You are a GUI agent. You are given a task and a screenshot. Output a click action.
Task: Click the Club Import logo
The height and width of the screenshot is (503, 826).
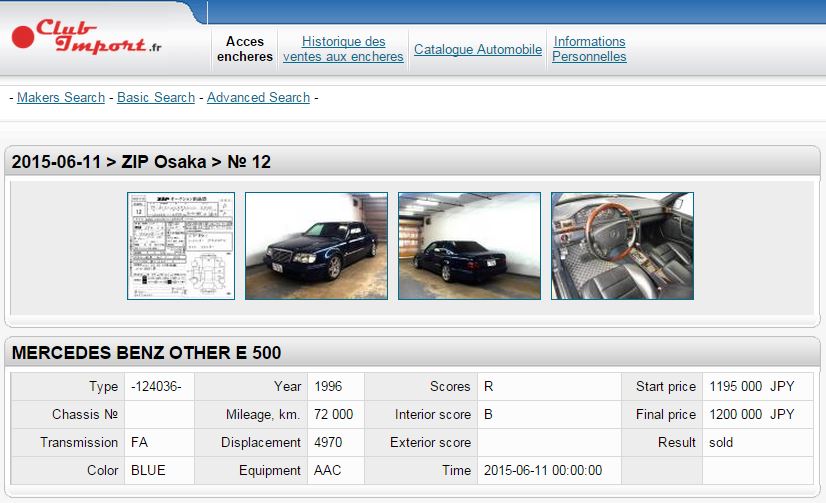click(86, 39)
